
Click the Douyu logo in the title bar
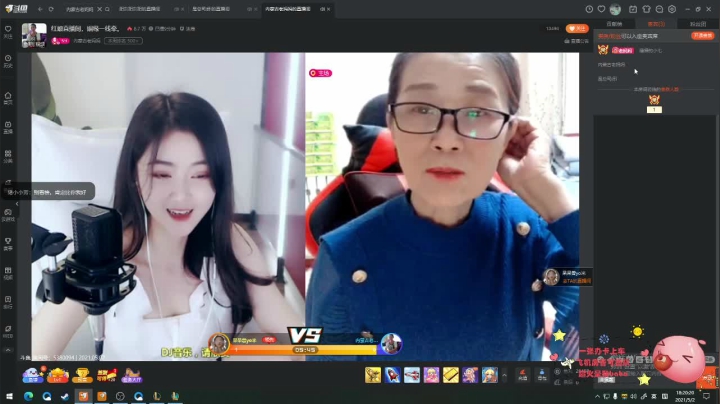point(16,9)
